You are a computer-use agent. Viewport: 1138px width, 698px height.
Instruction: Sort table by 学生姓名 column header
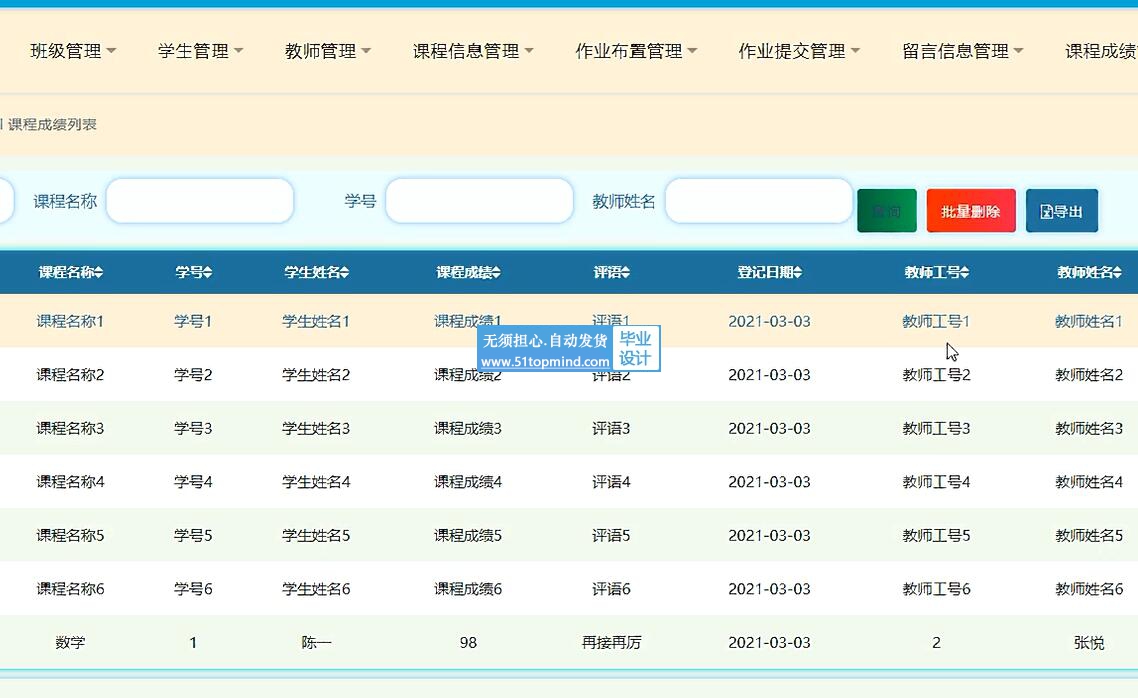click(x=316, y=272)
